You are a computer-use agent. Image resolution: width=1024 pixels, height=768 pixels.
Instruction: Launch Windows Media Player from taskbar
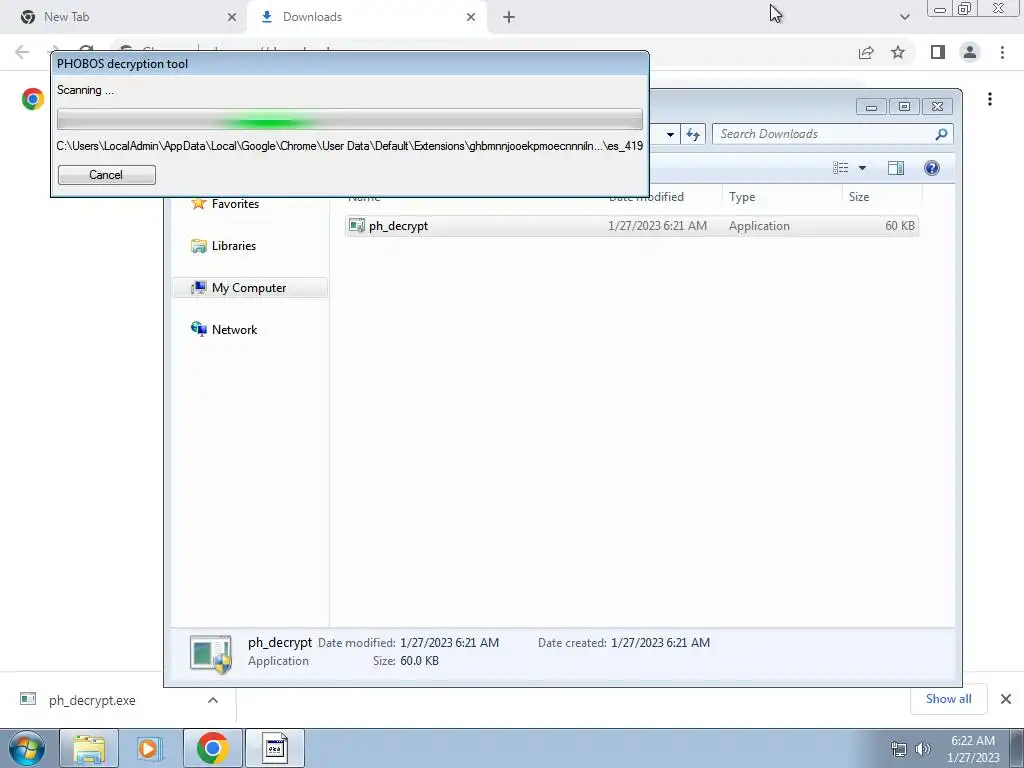coord(149,748)
